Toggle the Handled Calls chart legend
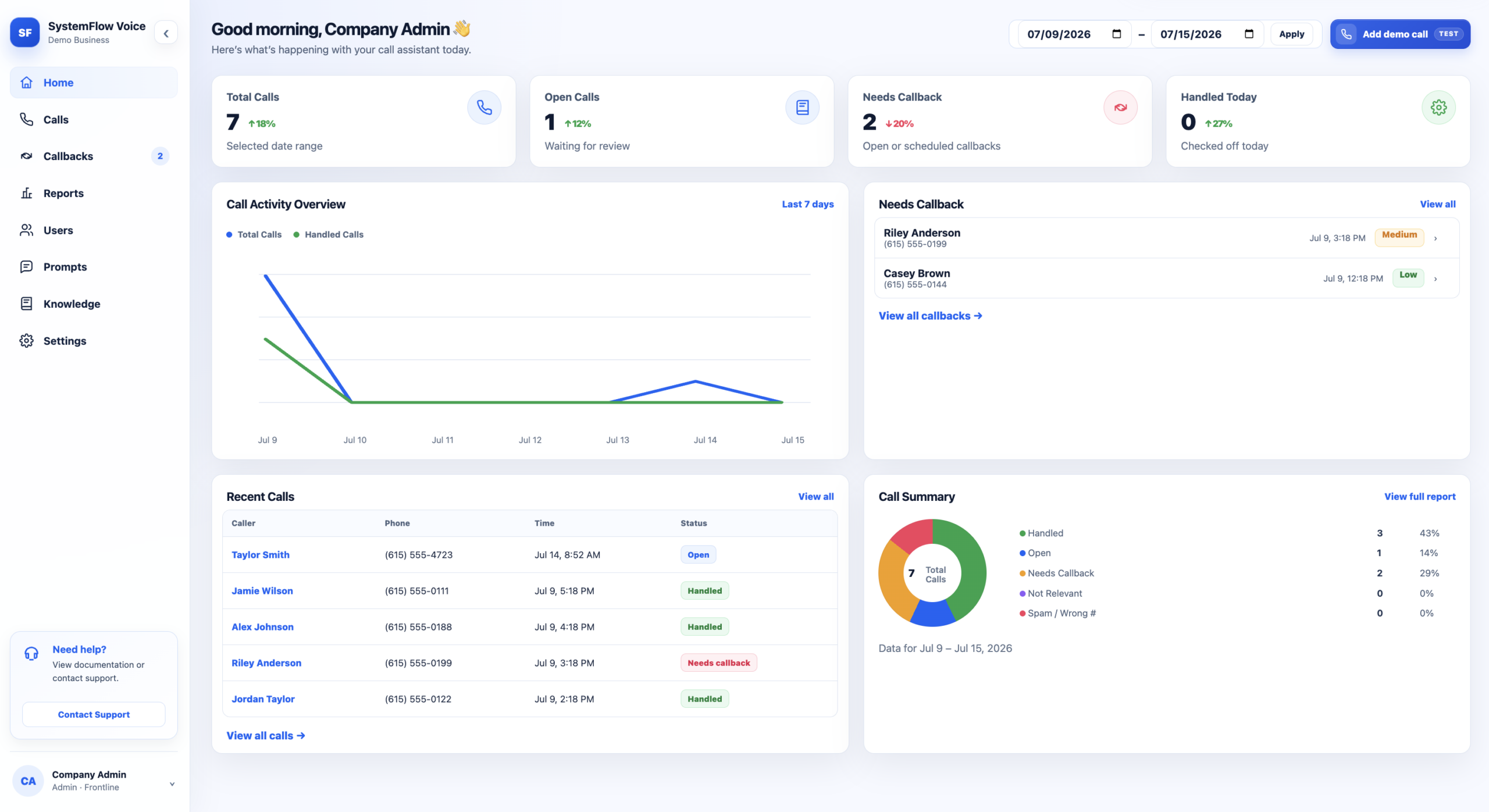 [x=329, y=234]
